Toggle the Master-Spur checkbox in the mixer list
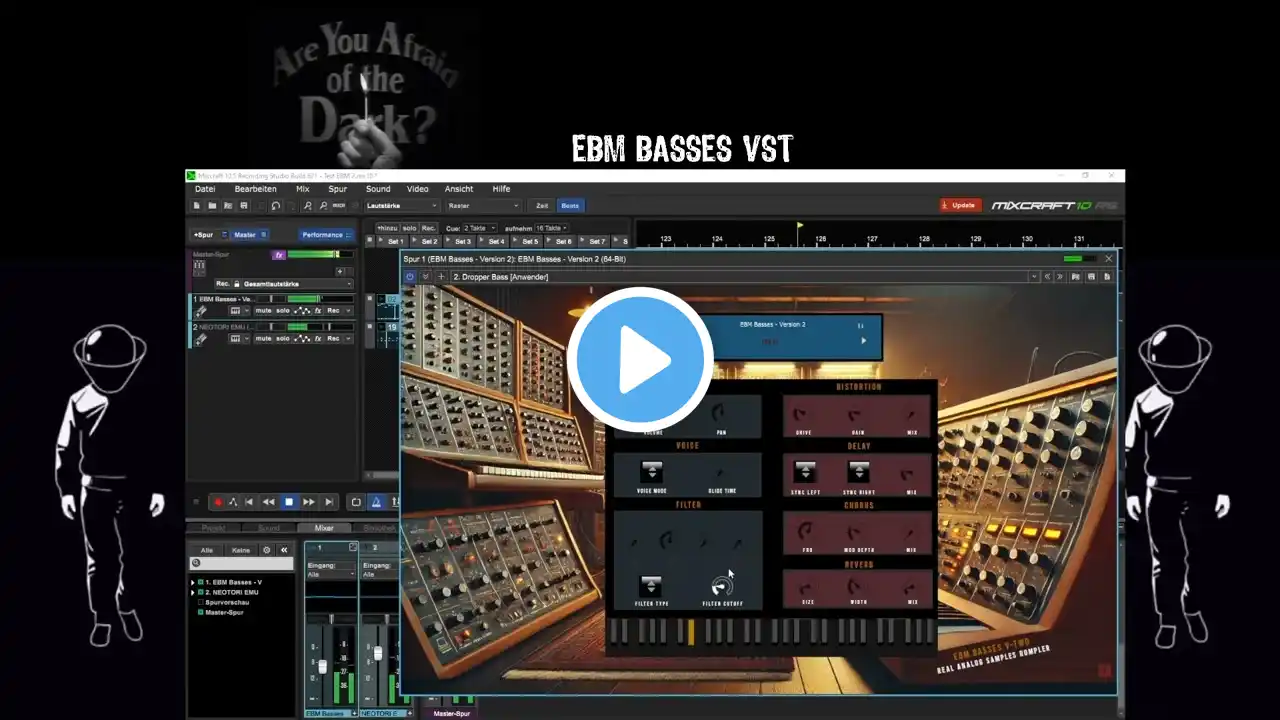Screen dimensions: 1280x720 coord(200,612)
